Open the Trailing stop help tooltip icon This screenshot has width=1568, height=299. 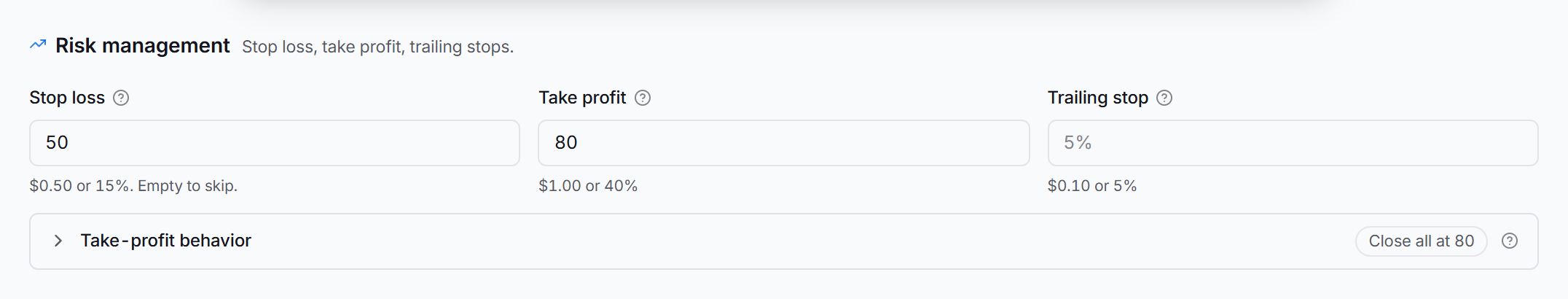(x=1164, y=98)
